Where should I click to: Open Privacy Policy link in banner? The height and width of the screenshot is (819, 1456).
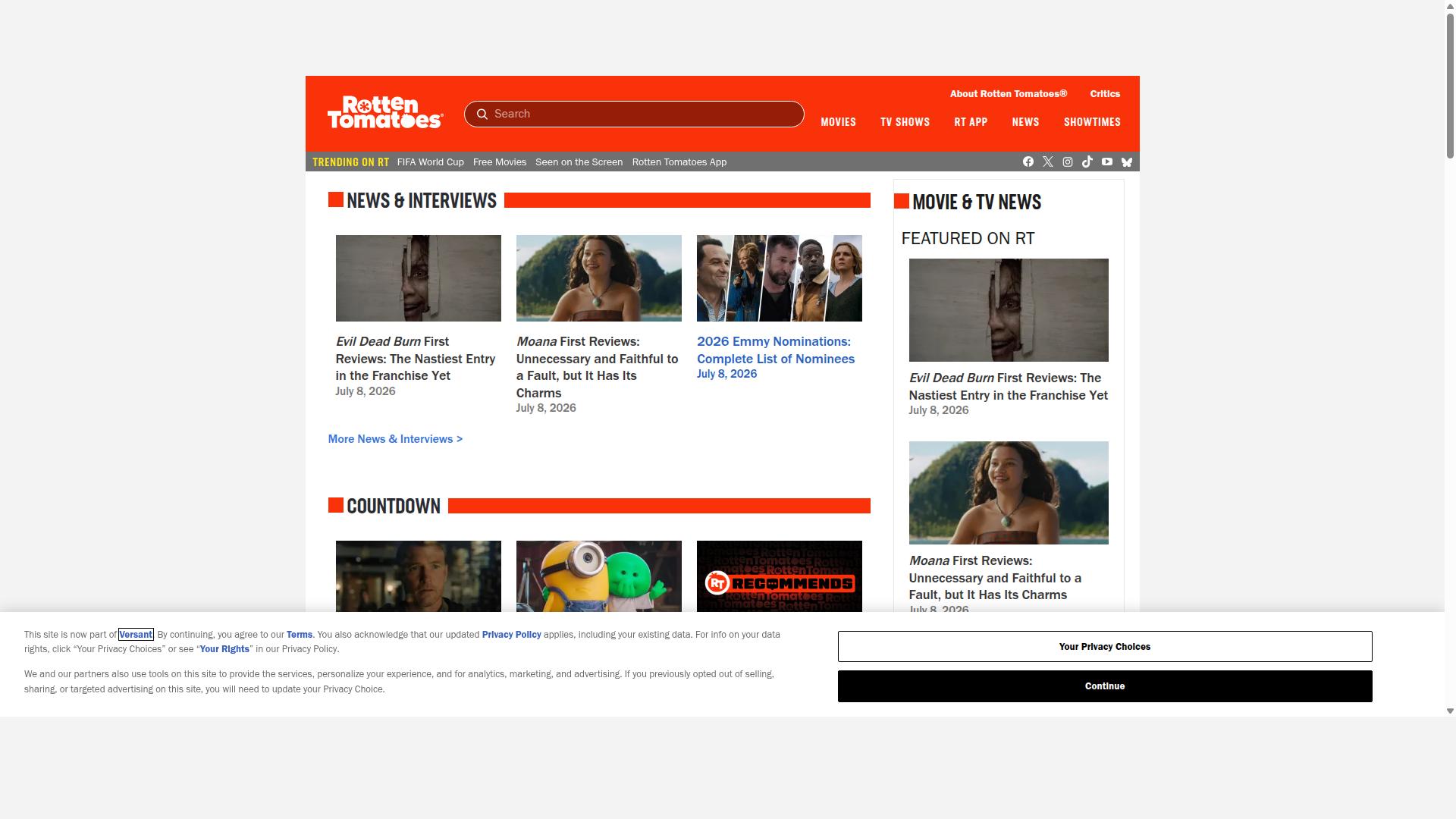(x=511, y=635)
